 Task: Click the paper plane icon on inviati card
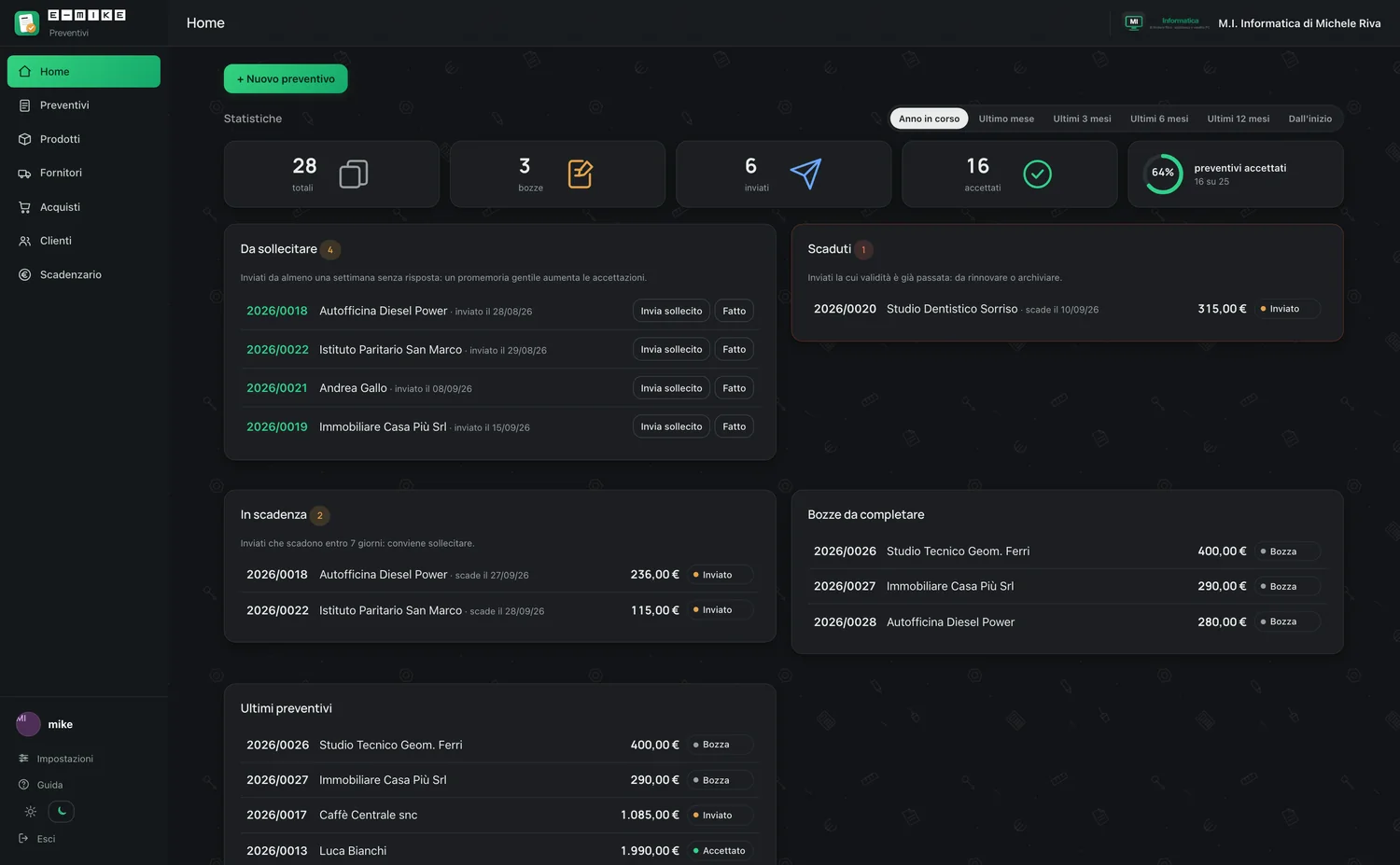(805, 174)
